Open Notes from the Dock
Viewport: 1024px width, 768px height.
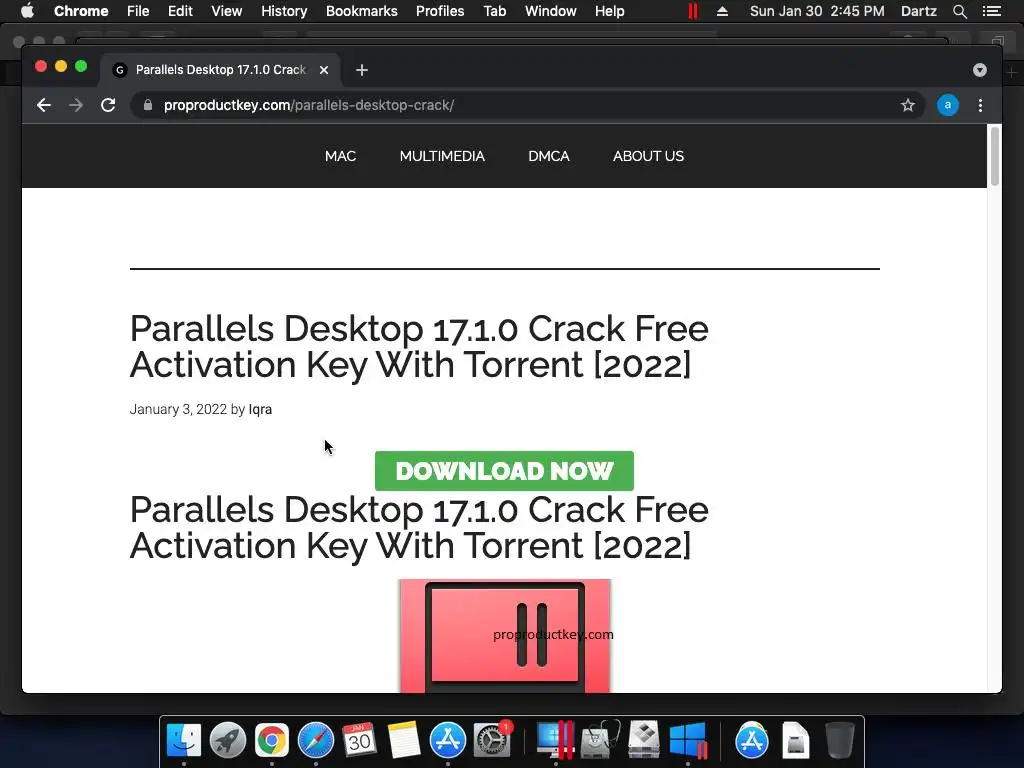tap(404, 741)
